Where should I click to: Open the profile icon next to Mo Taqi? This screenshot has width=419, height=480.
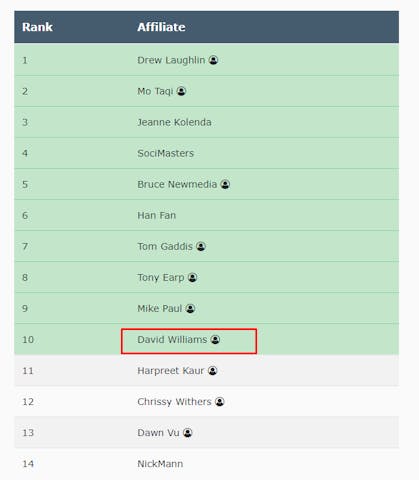[x=181, y=91]
